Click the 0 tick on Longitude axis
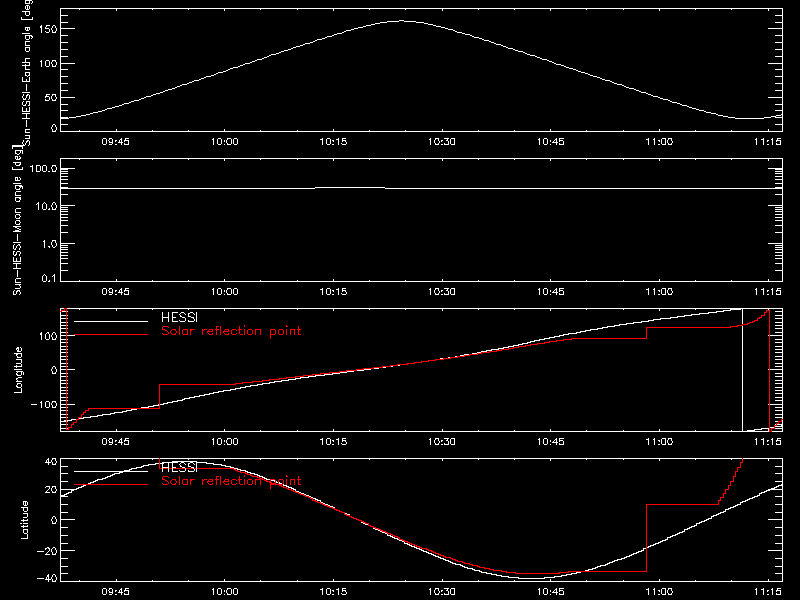Image resolution: width=800 pixels, height=600 pixels. click(x=54, y=370)
